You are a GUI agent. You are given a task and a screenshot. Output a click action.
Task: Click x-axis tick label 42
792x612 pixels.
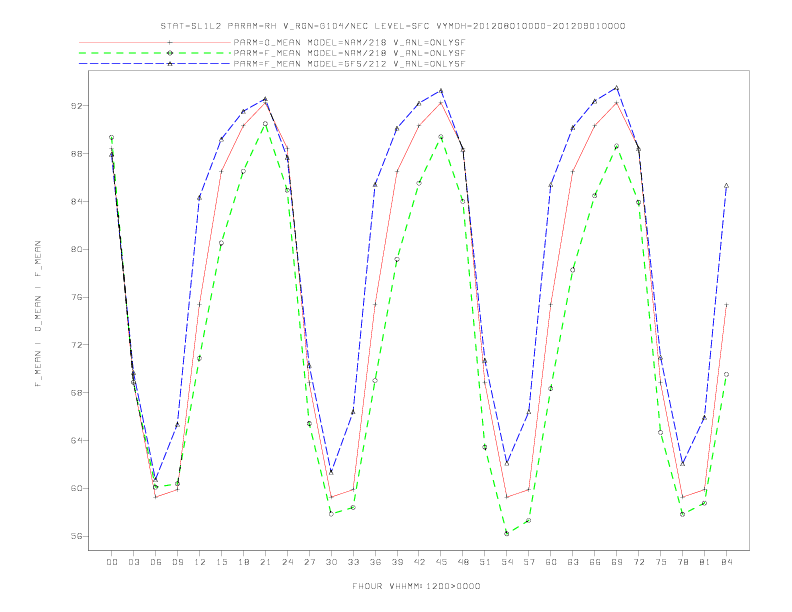click(x=419, y=562)
